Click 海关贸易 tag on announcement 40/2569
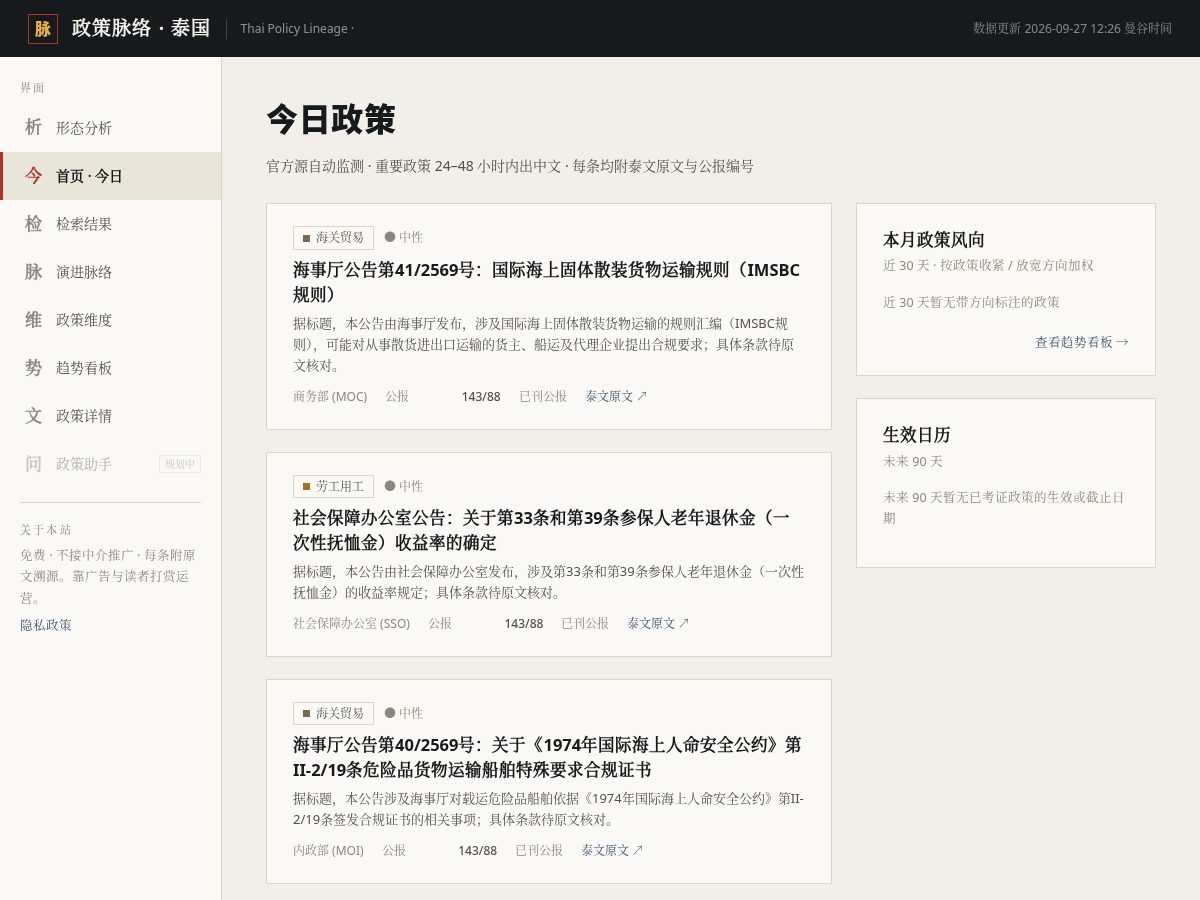 point(333,713)
